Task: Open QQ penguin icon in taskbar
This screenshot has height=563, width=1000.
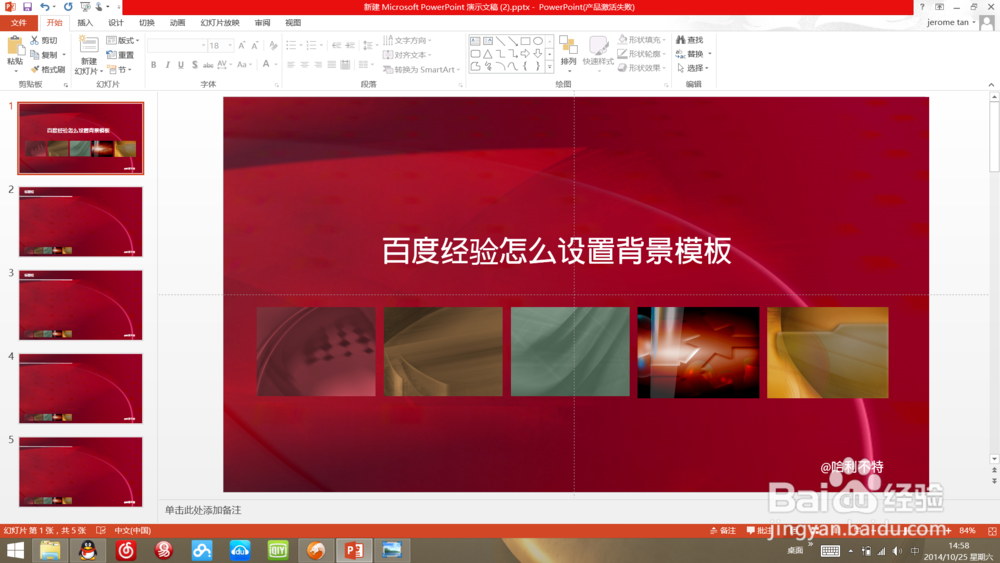Action: [88, 550]
